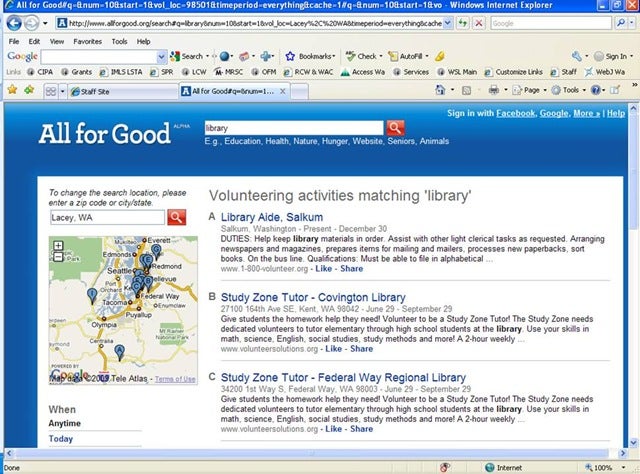Click the horizontal scrollbar

(312, 453)
